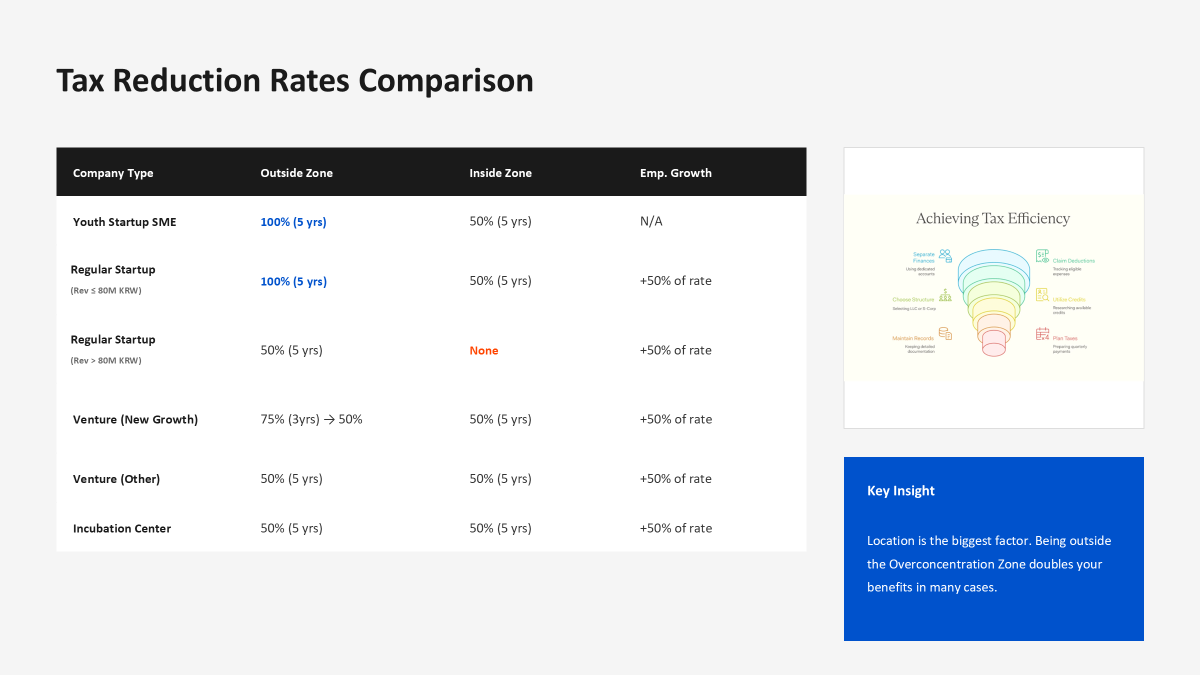Select the Venture (New Growth) row label
Viewport: 1200px width, 675px height.
pyautogui.click(x=135, y=420)
